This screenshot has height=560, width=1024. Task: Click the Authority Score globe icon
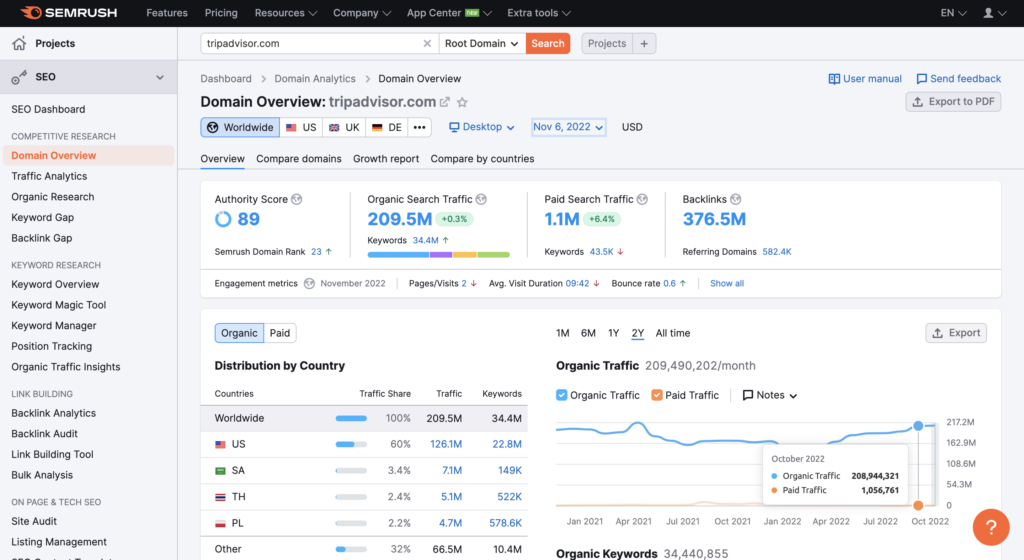[x=296, y=199]
